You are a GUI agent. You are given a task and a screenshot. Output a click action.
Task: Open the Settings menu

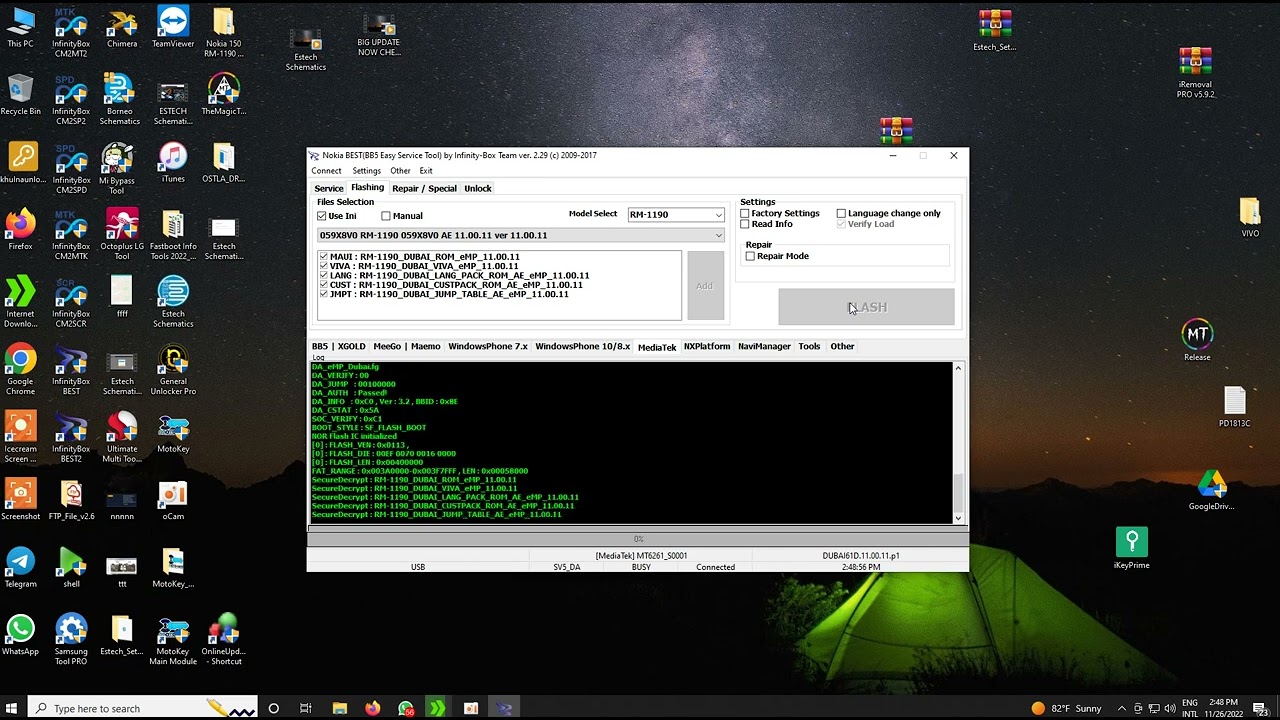366,171
